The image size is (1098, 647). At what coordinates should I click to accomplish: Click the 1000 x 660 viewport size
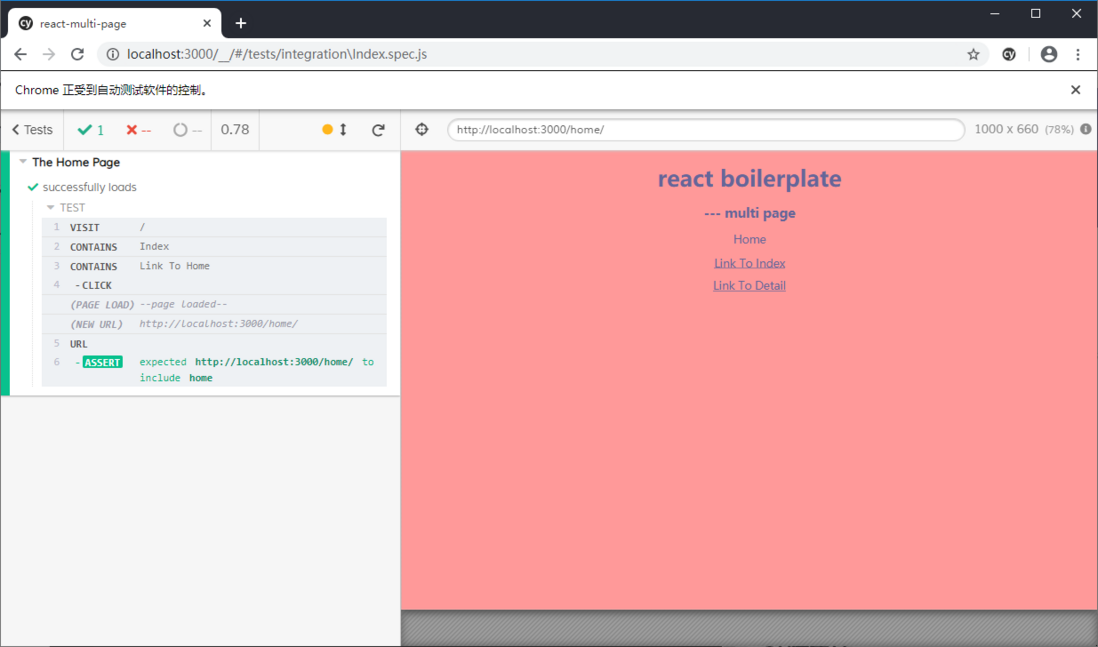pyautogui.click(x=1006, y=129)
